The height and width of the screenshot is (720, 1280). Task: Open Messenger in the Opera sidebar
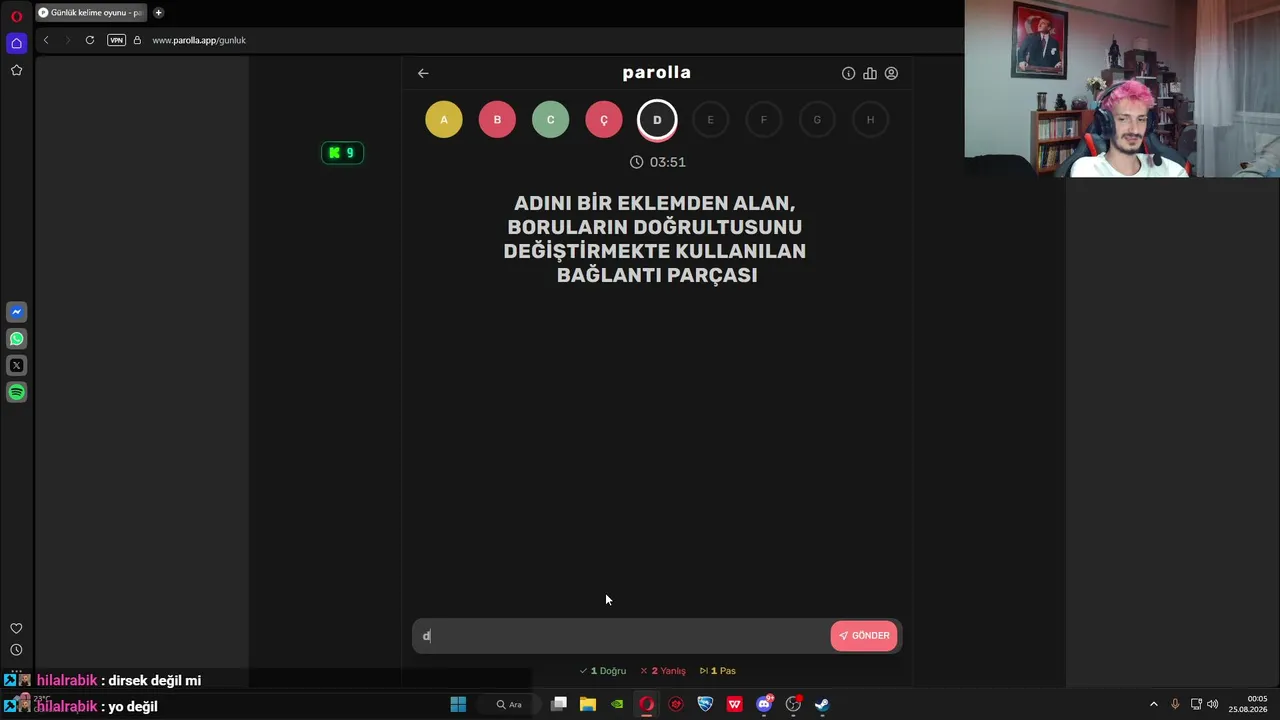(16, 312)
